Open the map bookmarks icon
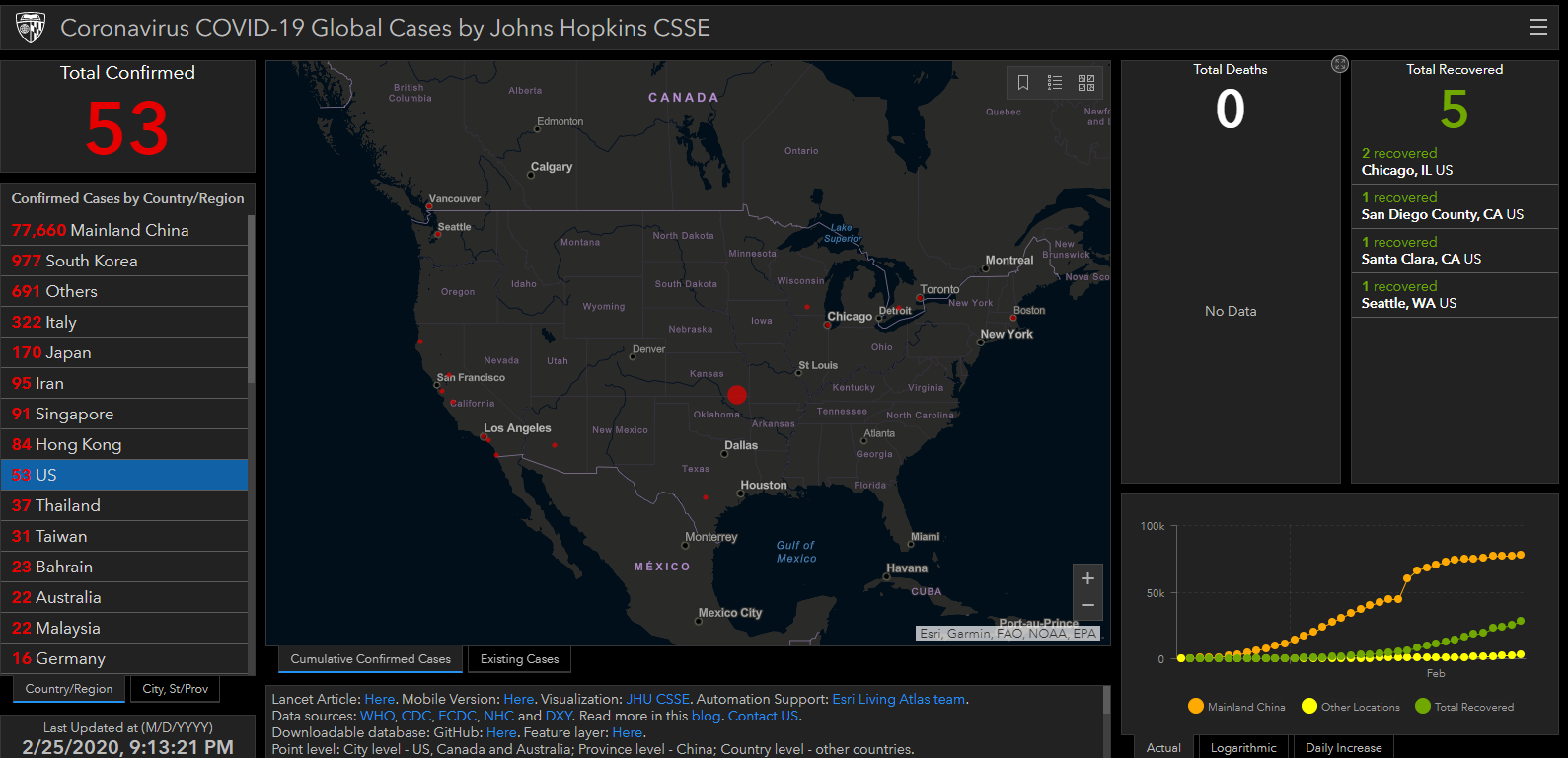 coord(1023,83)
